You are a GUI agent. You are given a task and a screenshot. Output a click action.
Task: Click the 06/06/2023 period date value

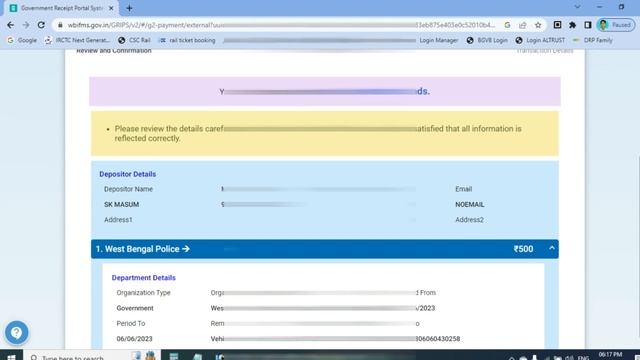tap(134, 339)
